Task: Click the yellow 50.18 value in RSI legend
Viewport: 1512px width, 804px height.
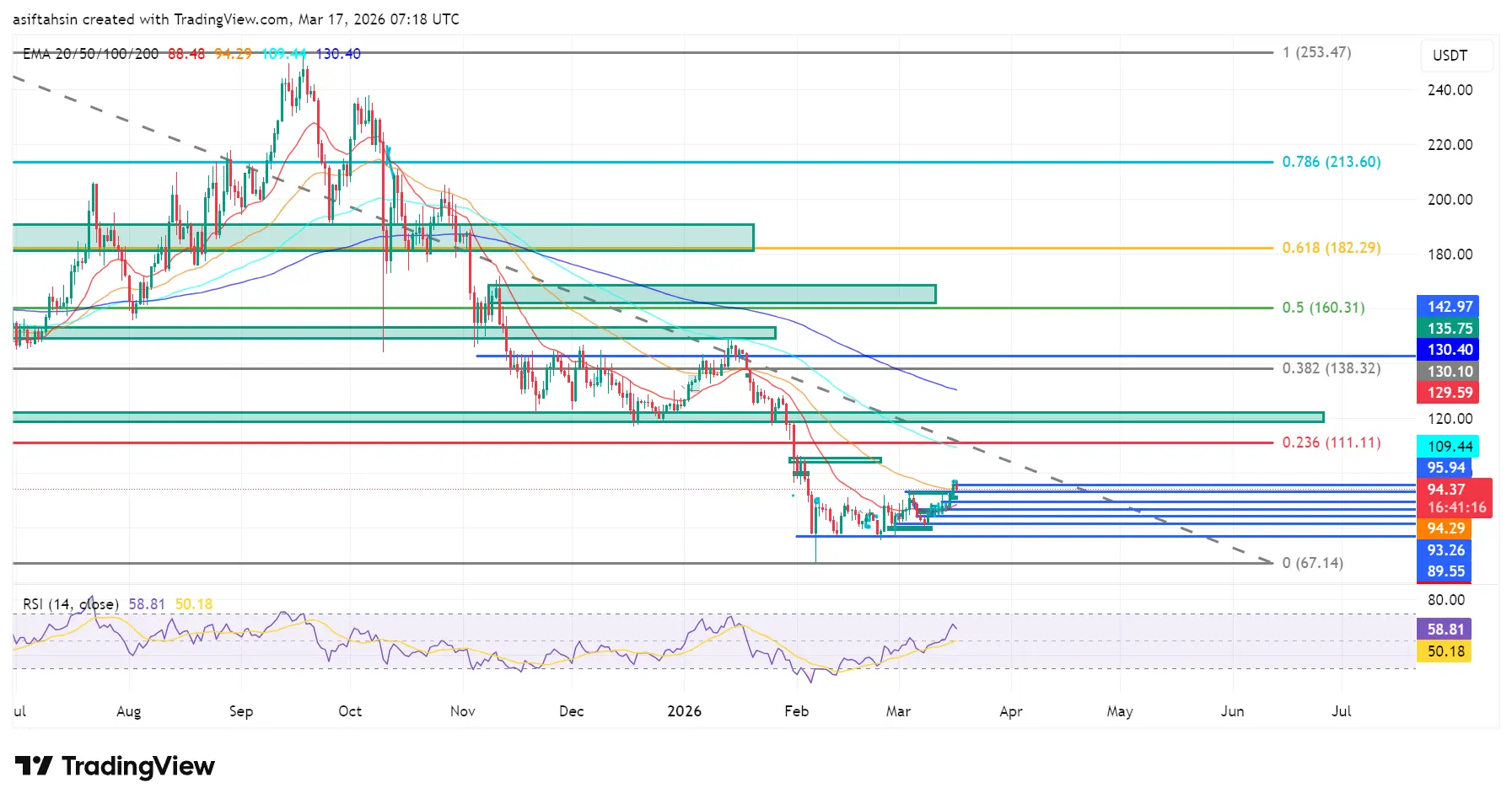Action: [194, 604]
